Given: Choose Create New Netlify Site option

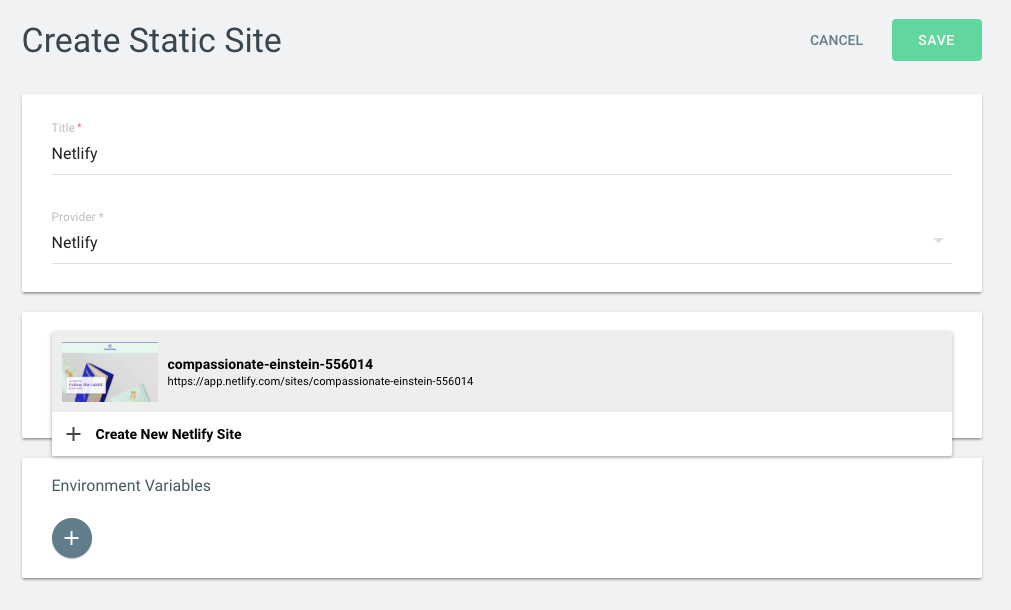Looking at the screenshot, I should [x=501, y=434].
